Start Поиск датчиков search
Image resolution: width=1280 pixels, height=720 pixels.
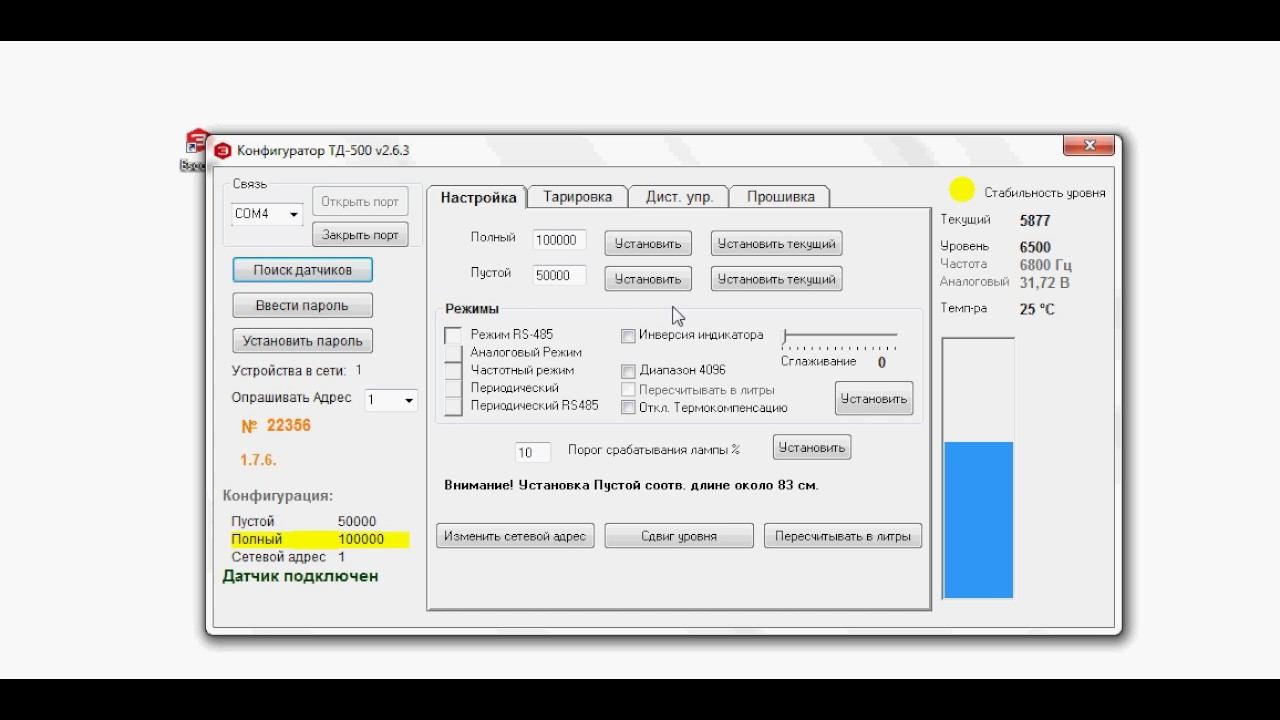click(302, 270)
